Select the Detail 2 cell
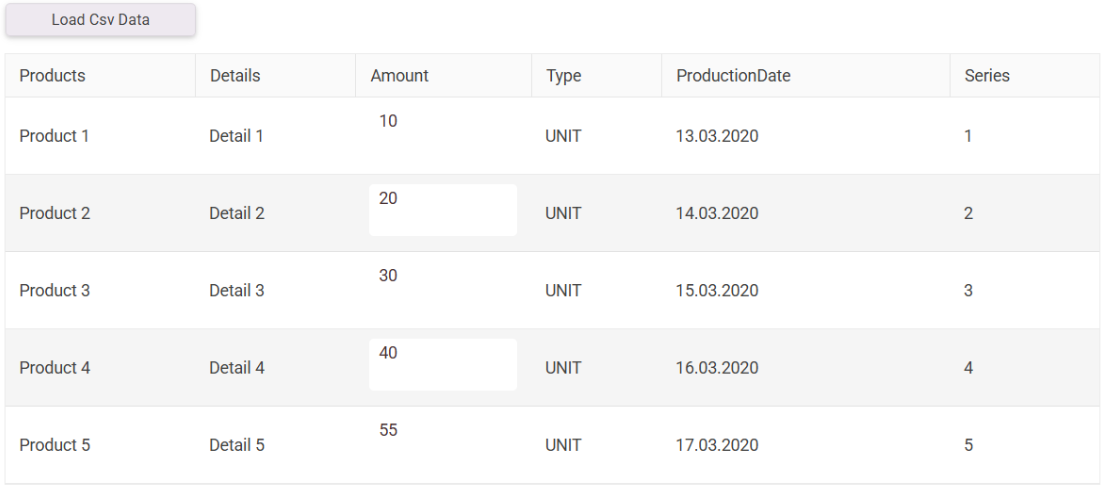The image size is (1105, 486). pos(275,213)
